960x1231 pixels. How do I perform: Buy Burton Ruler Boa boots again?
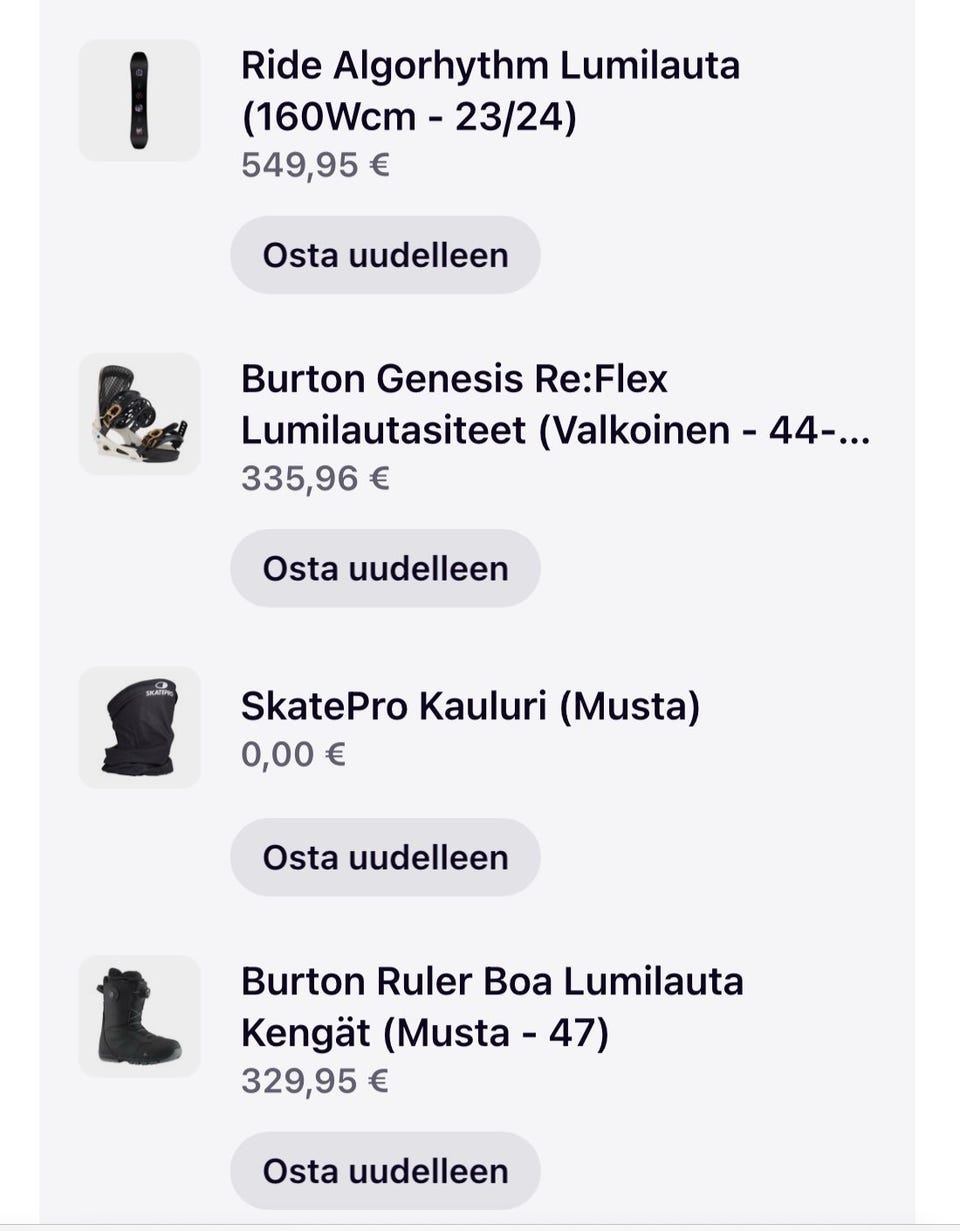pyautogui.click(x=385, y=1170)
